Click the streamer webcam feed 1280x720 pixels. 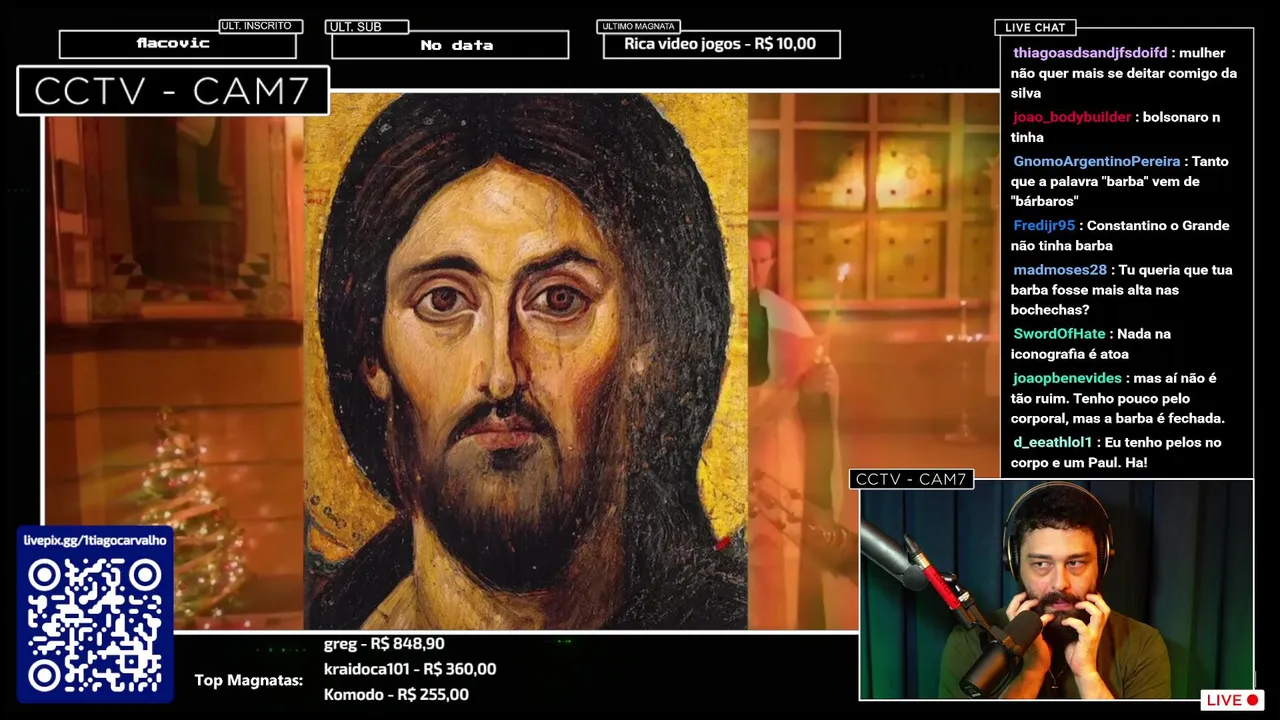pos(1056,590)
